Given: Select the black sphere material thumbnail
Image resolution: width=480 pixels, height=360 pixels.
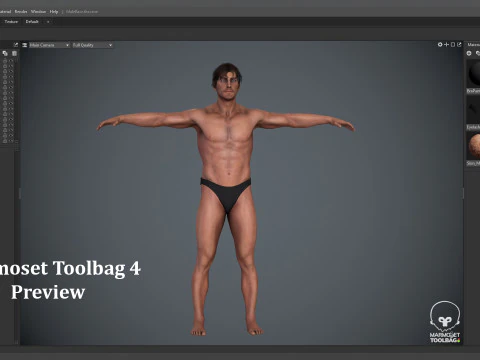Looking at the screenshot, I should coord(474,74).
